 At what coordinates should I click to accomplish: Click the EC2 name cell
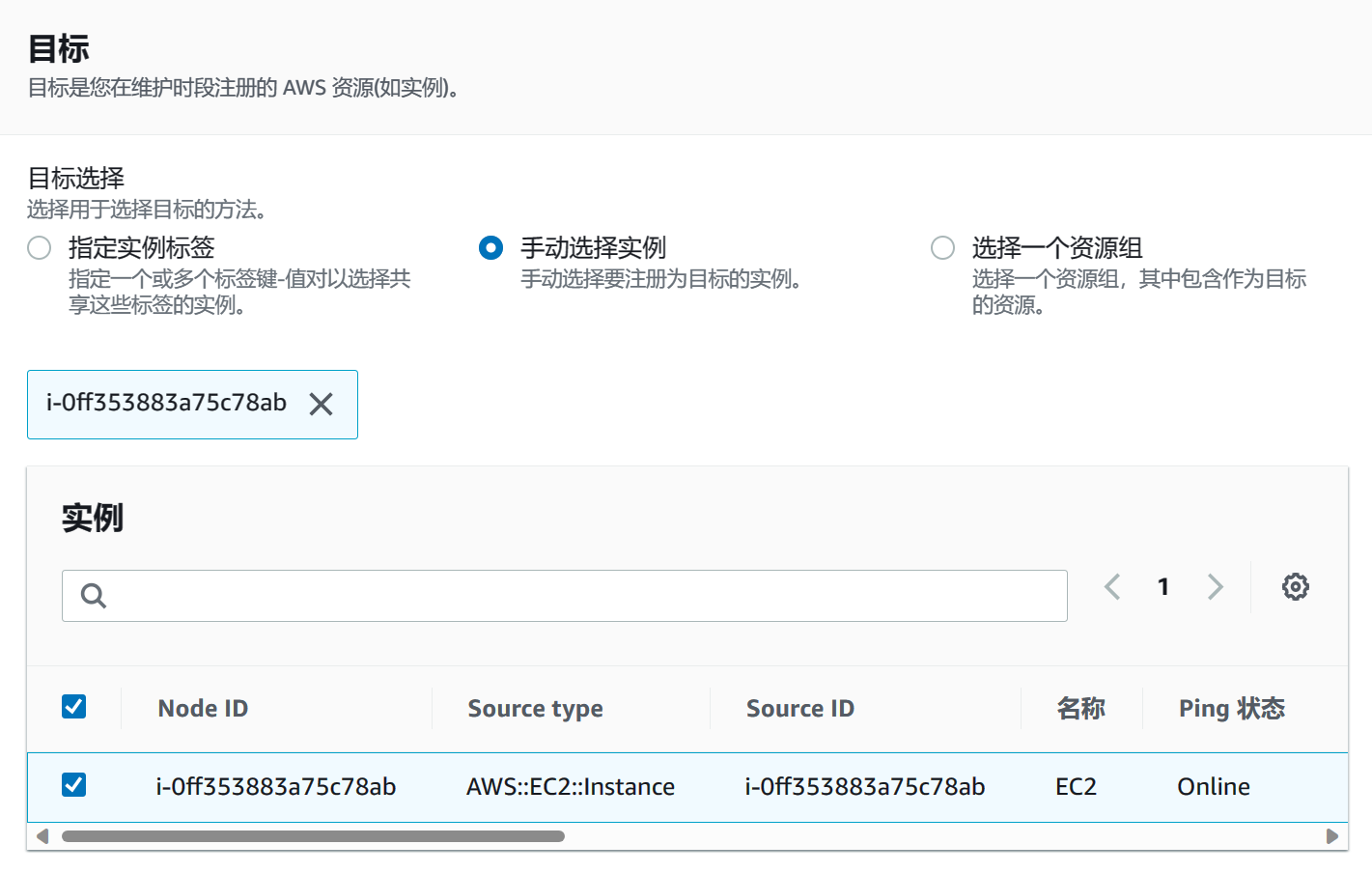tap(1077, 787)
